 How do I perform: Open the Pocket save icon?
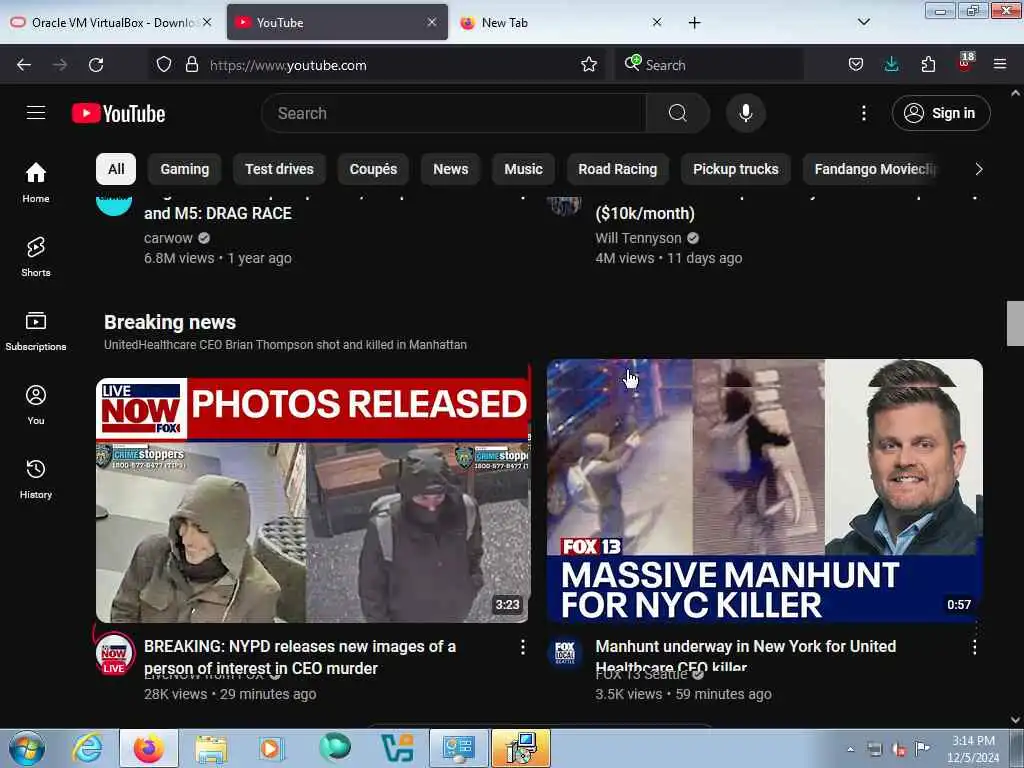pyautogui.click(x=856, y=65)
